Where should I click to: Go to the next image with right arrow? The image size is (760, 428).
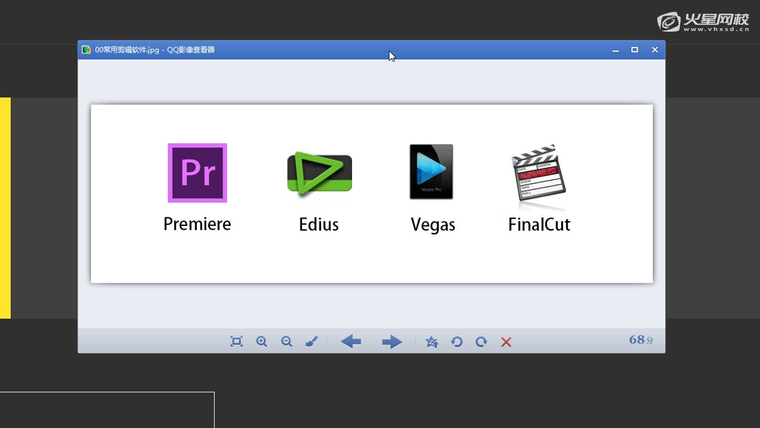(x=392, y=342)
